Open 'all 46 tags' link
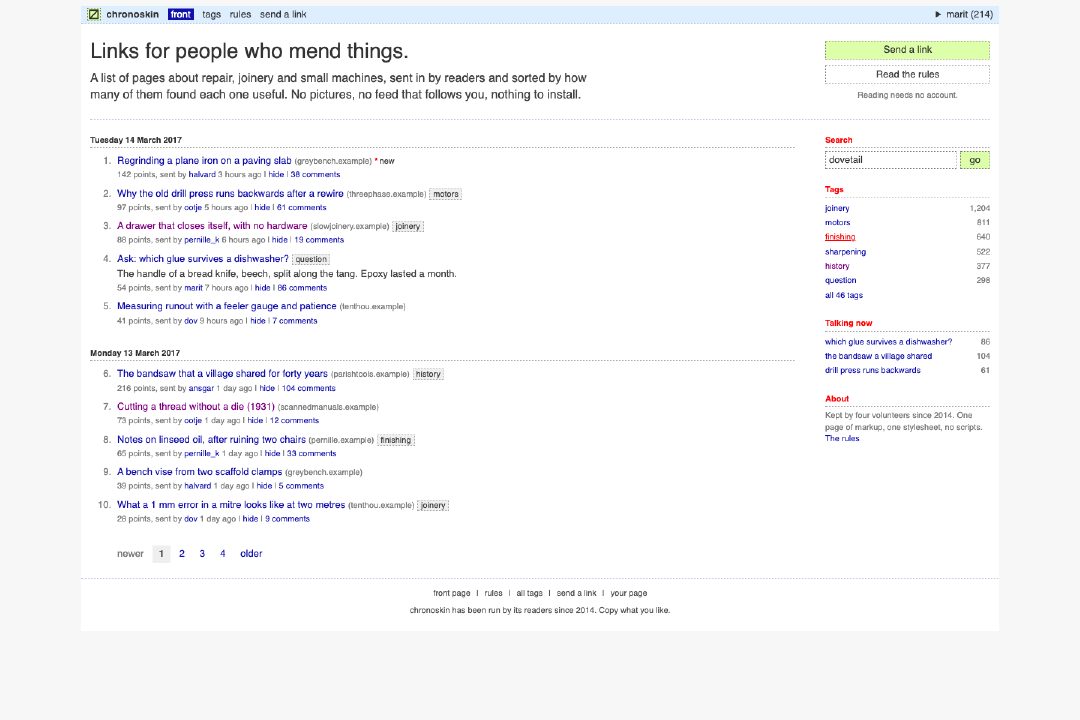The height and width of the screenshot is (720, 1080). [x=844, y=295]
